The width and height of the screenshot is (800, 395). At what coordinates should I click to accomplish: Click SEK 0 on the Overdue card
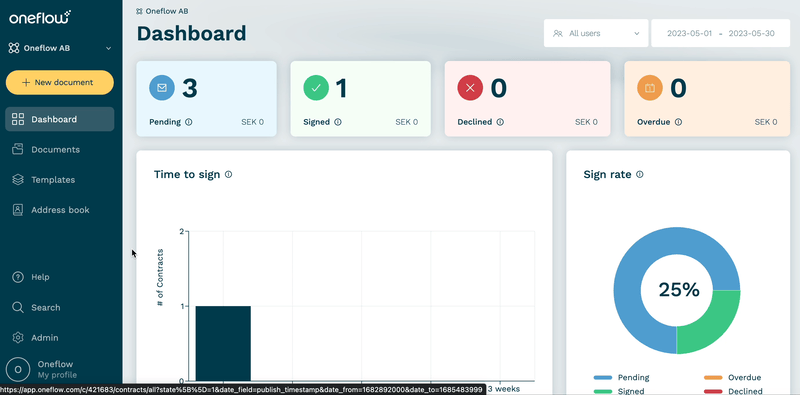point(766,122)
